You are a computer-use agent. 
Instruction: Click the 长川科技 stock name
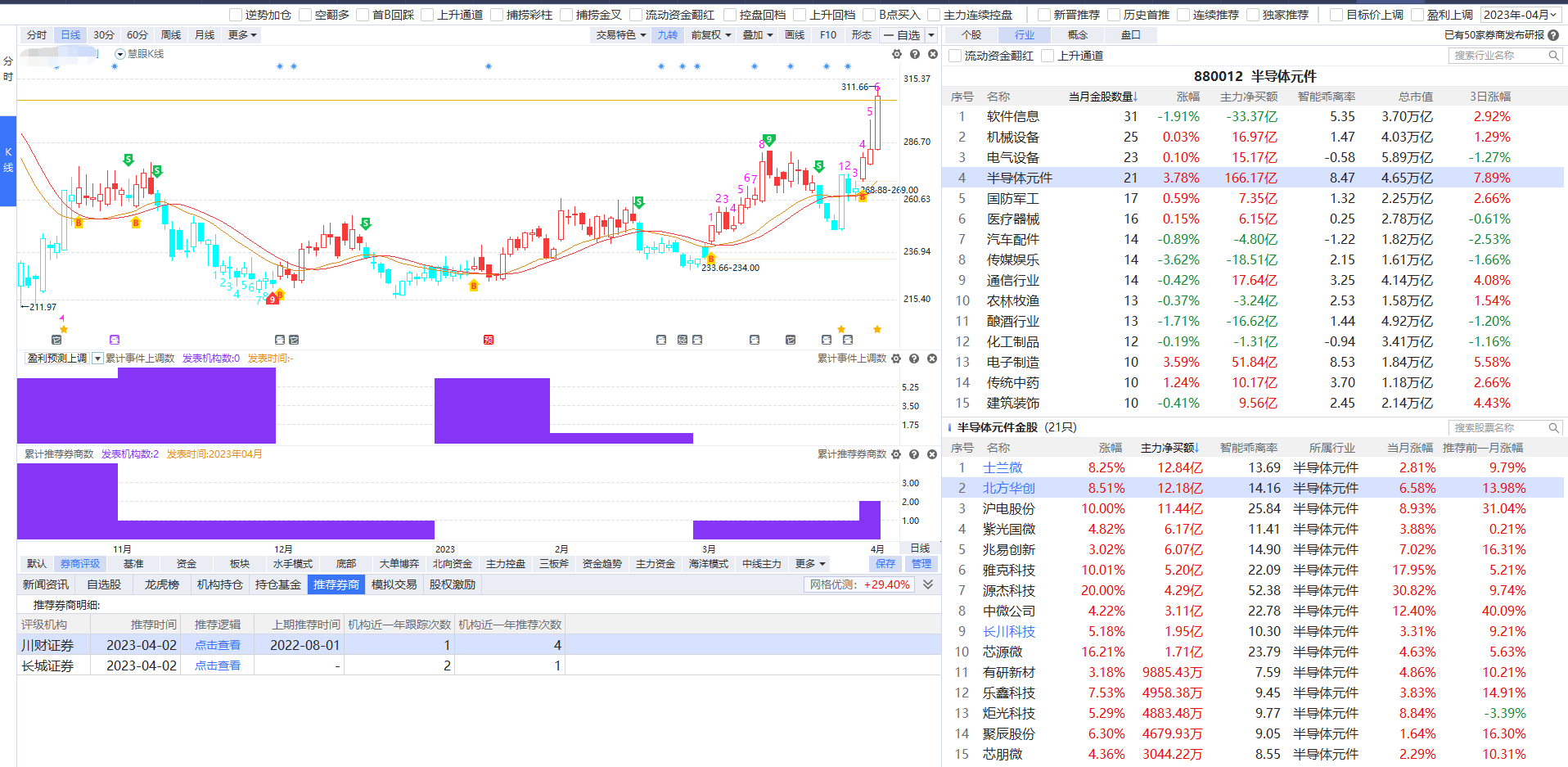click(1009, 631)
